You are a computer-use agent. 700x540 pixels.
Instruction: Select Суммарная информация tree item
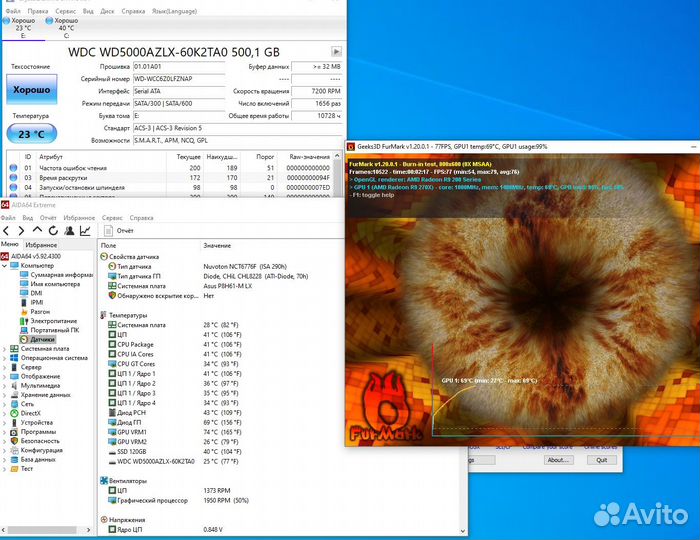(57, 274)
